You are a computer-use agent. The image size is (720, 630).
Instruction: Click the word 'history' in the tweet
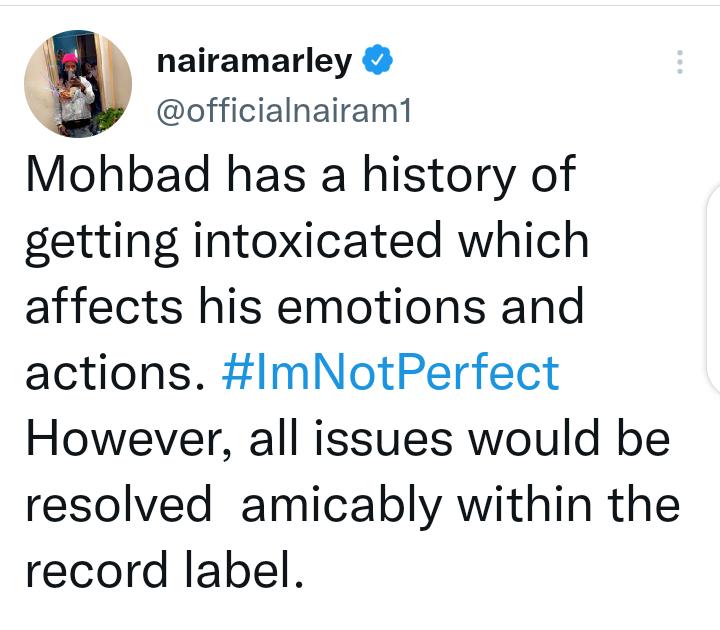pyautogui.click(x=439, y=175)
